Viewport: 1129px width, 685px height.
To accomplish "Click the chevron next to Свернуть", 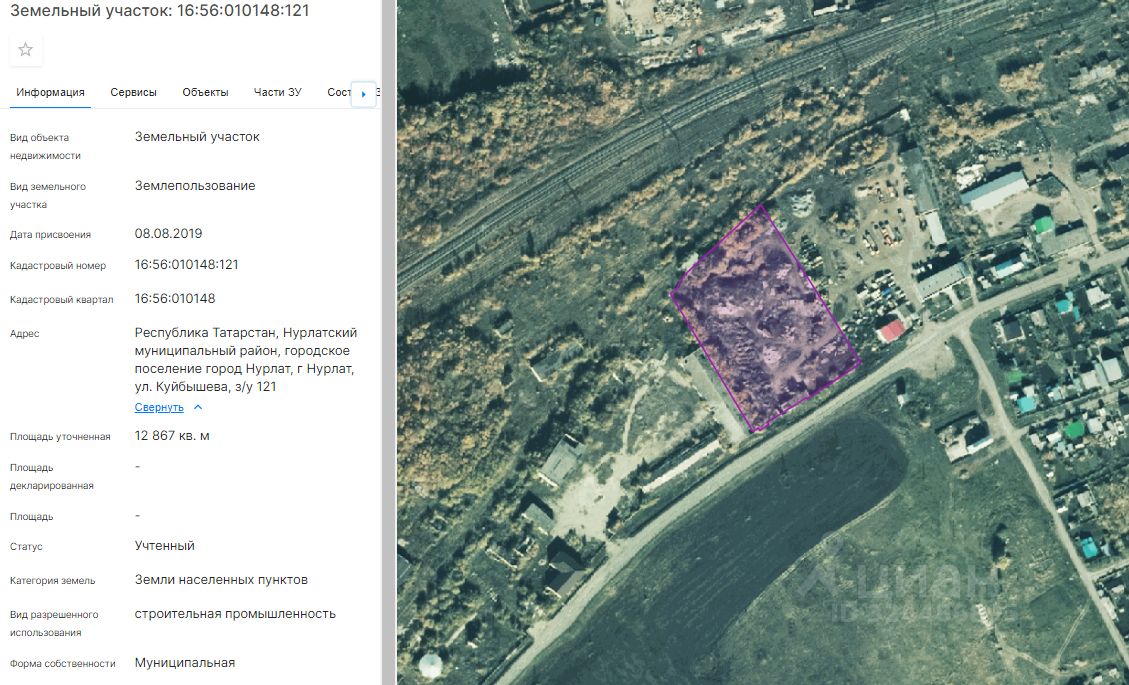I will (198, 407).
